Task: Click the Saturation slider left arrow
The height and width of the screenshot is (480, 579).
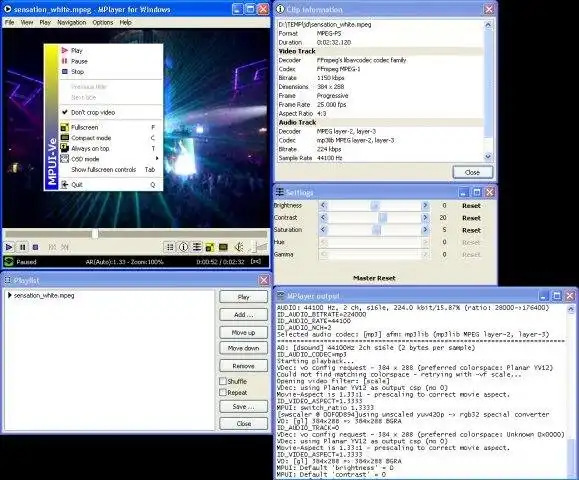Action: 323,230
